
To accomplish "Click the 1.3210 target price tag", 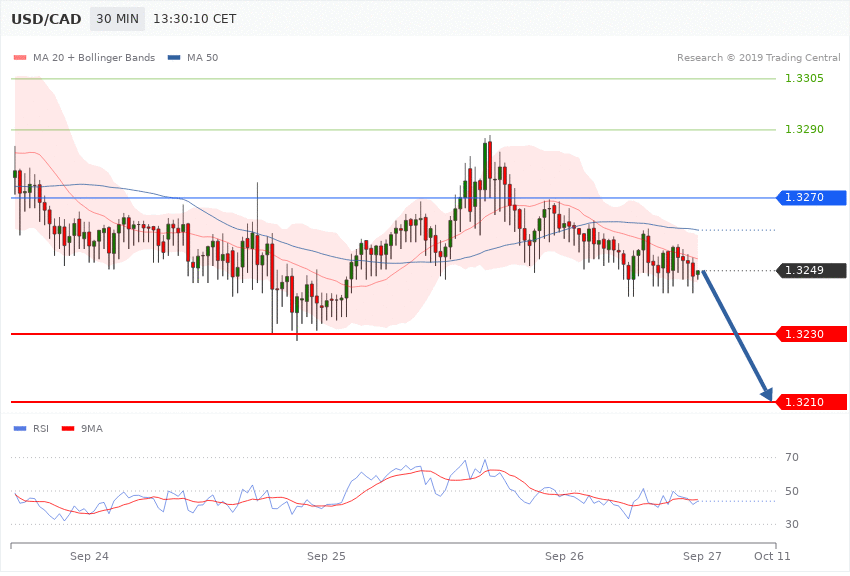I will click(812, 402).
